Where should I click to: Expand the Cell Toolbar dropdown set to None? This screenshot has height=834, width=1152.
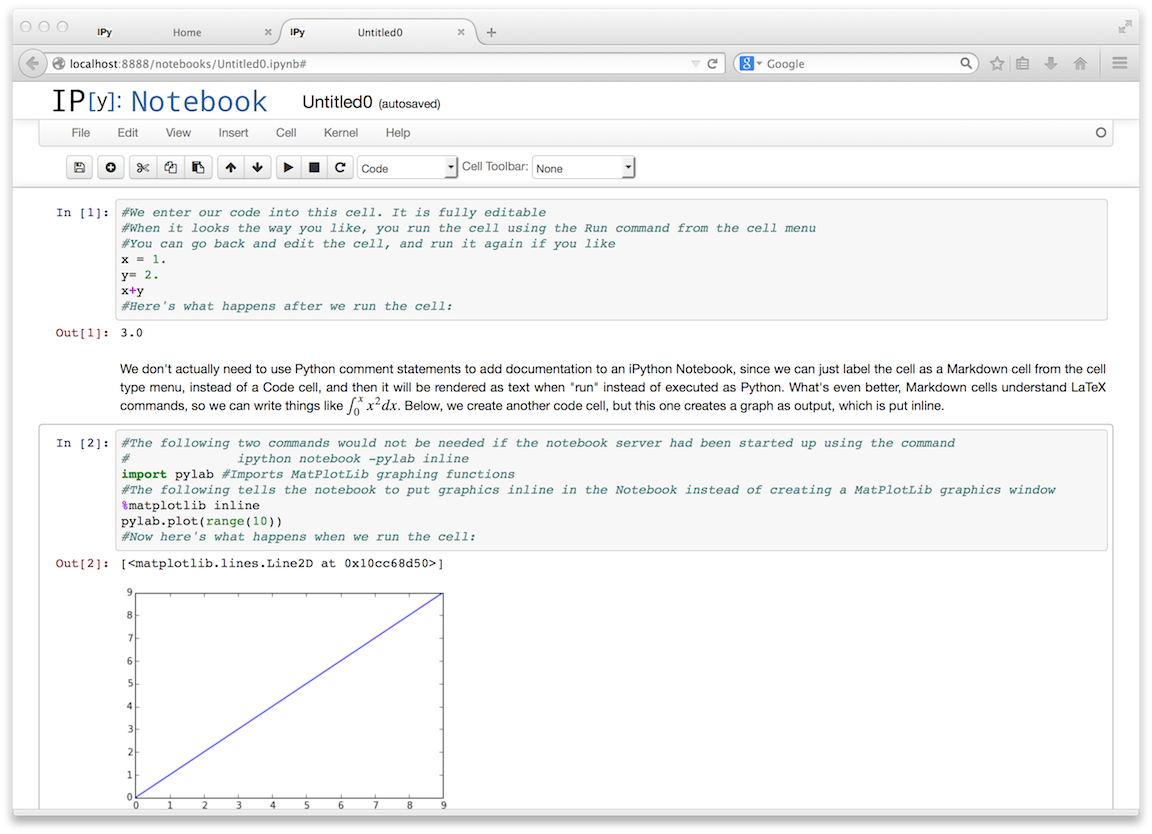click(x=583, y=168)
